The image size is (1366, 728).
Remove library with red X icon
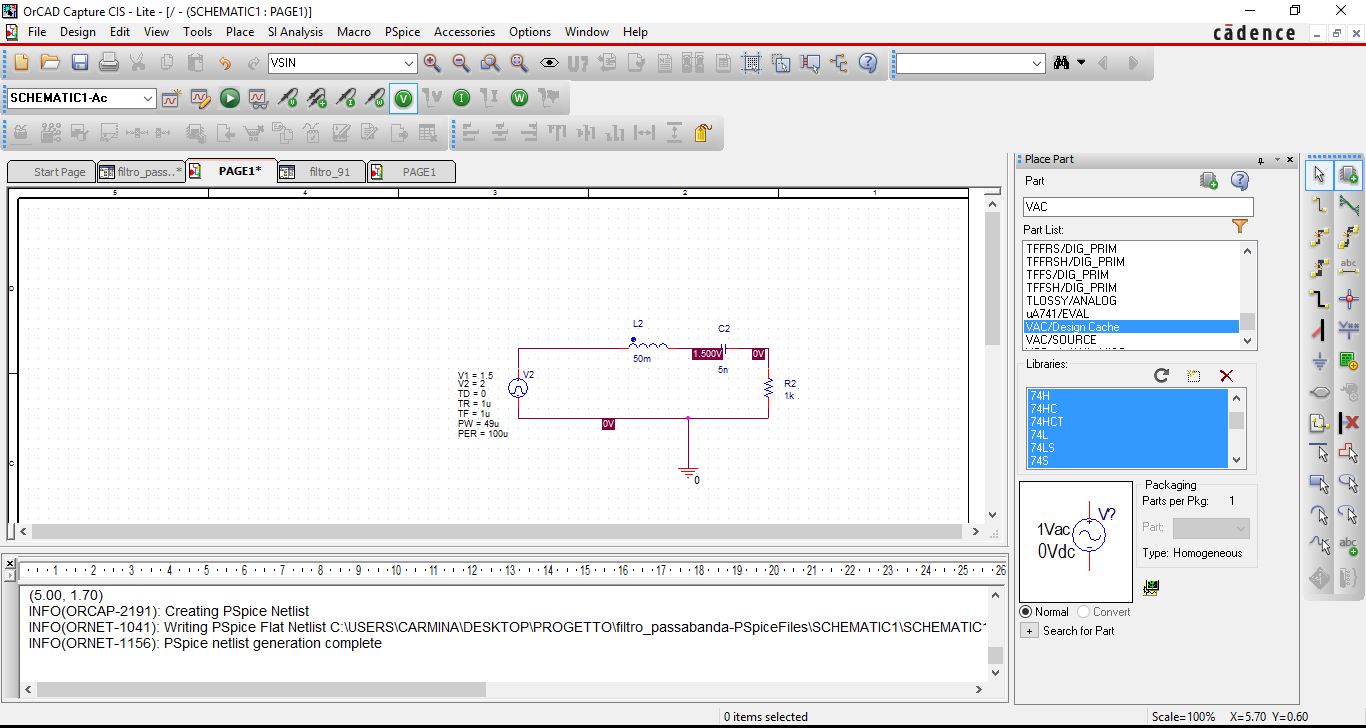(1226, 376)
